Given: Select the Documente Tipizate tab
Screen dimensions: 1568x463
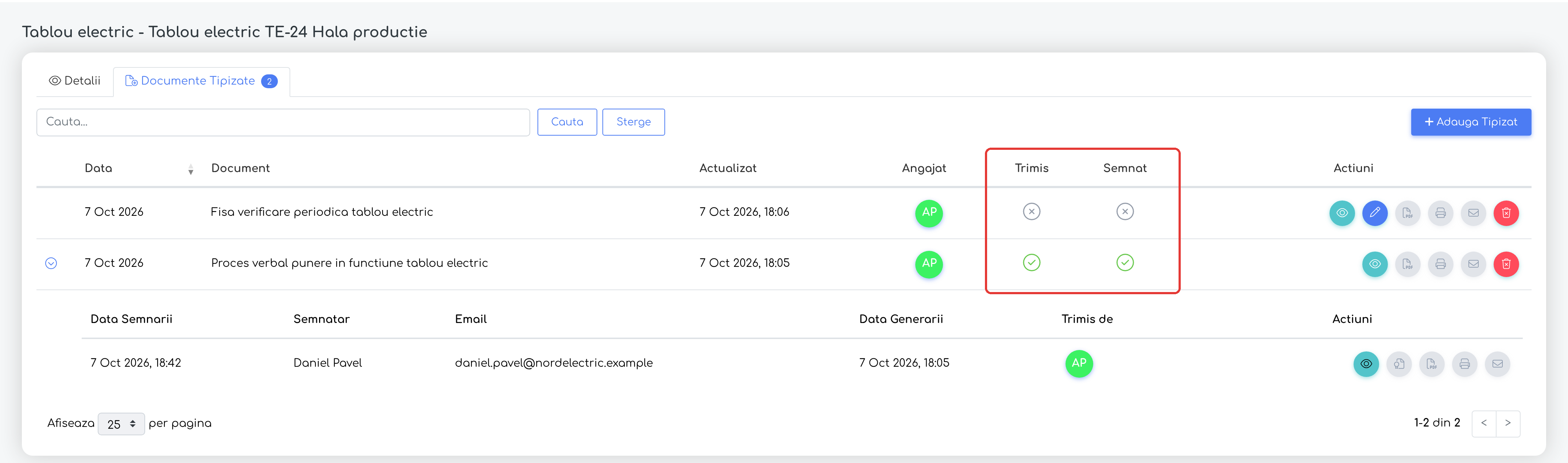Looking at the screenshot, I should (202, 81).
